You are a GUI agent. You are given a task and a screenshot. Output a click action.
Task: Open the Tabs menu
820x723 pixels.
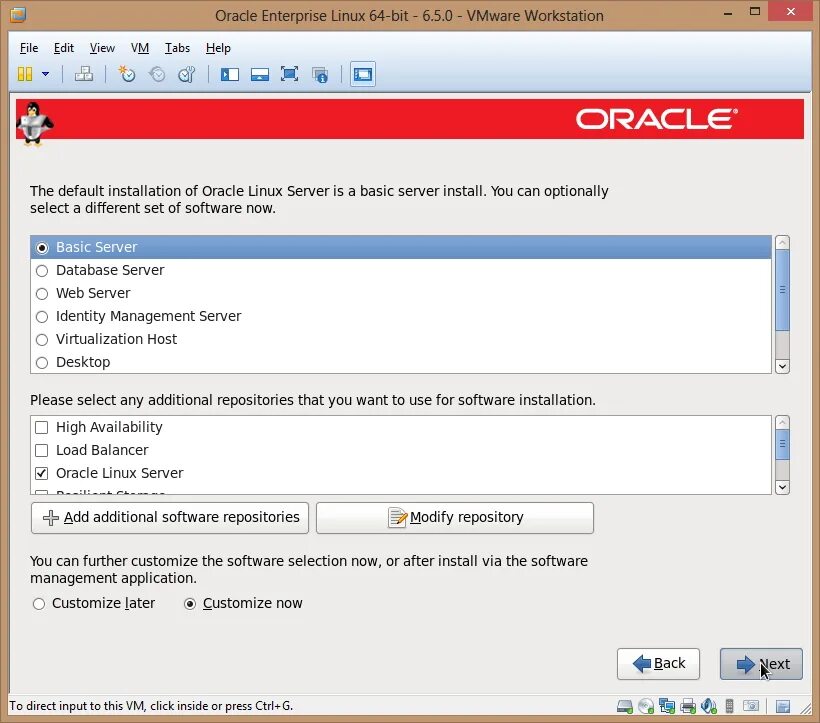pyautogui.click(x=177, y=48)
